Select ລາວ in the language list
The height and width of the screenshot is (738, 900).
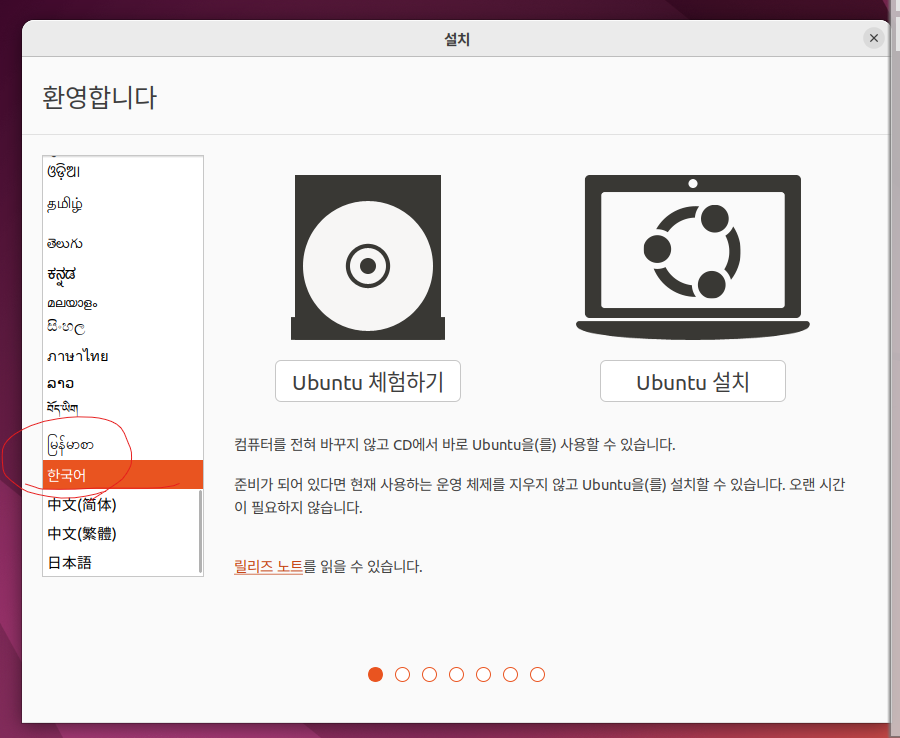123,383
